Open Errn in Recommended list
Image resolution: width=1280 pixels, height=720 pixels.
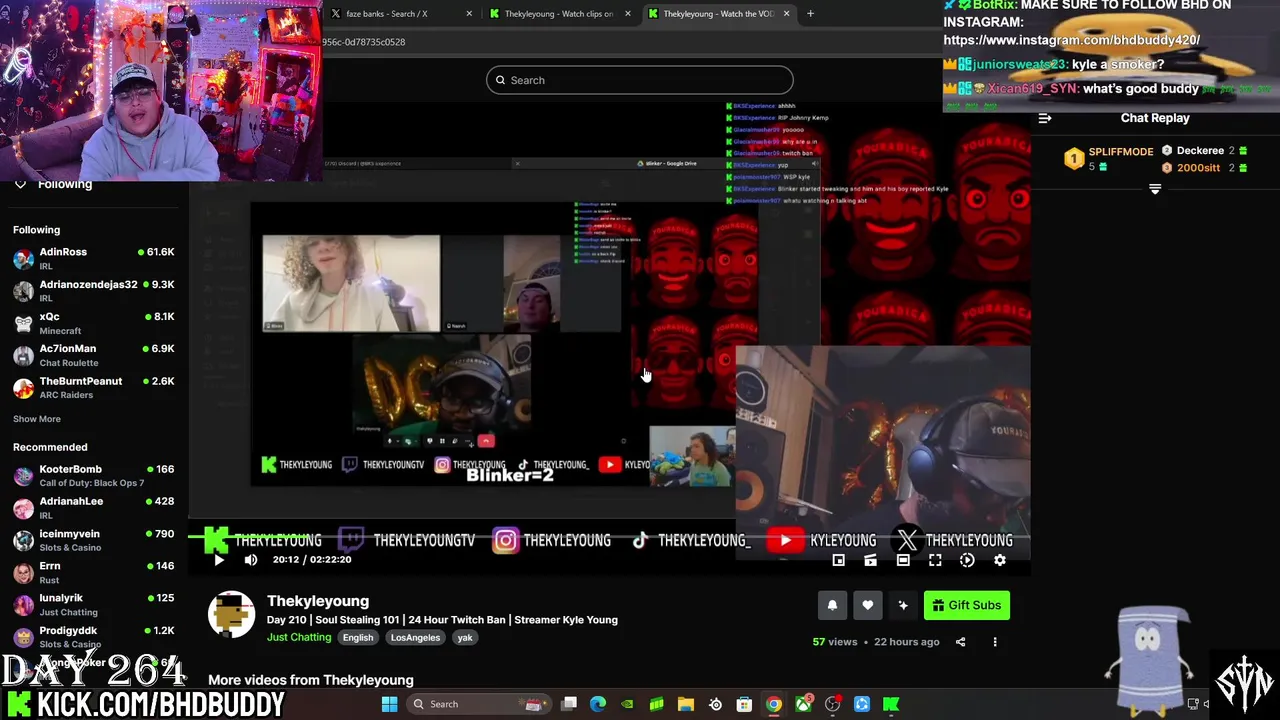[94, 572]
